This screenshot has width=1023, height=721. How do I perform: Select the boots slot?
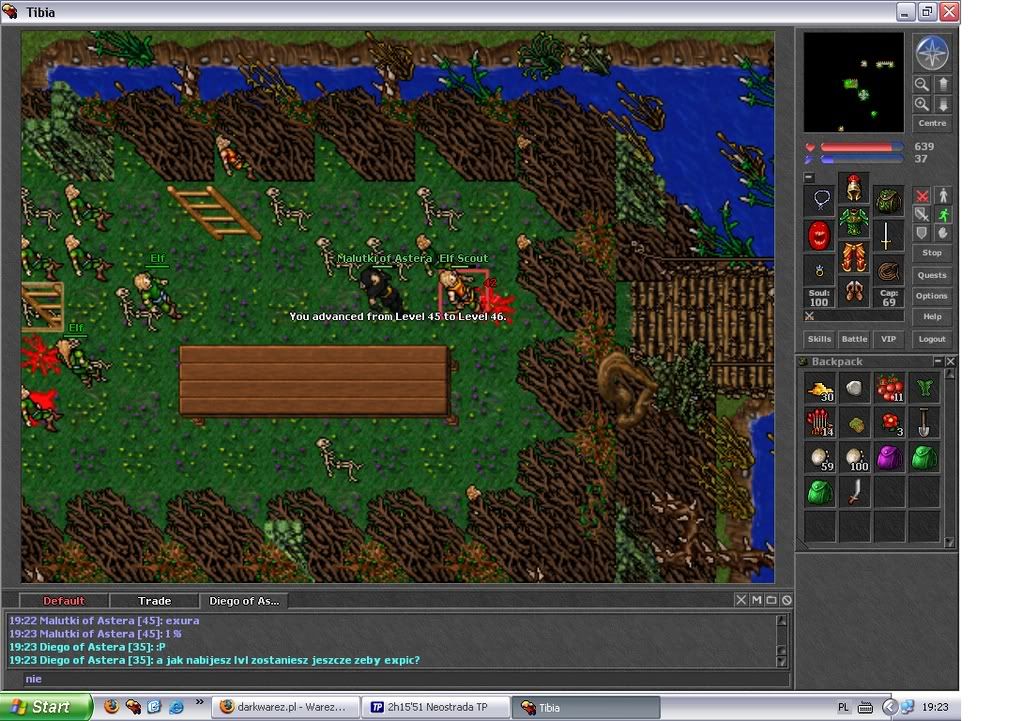[x=853, y=291]
